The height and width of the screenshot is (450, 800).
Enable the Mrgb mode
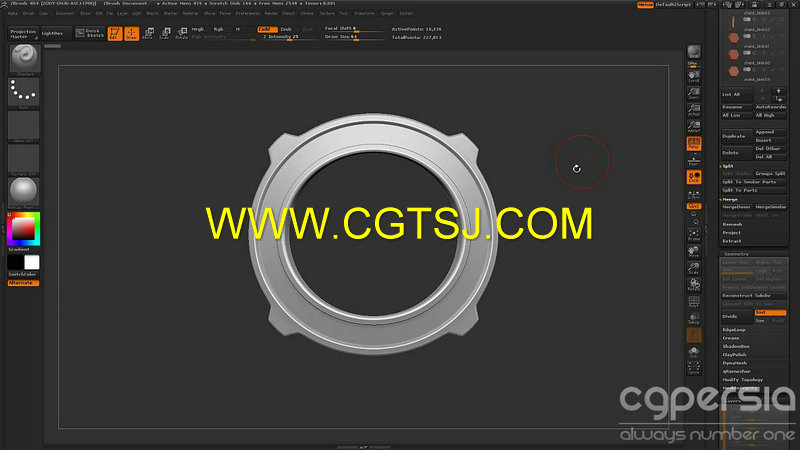point(198,29)
